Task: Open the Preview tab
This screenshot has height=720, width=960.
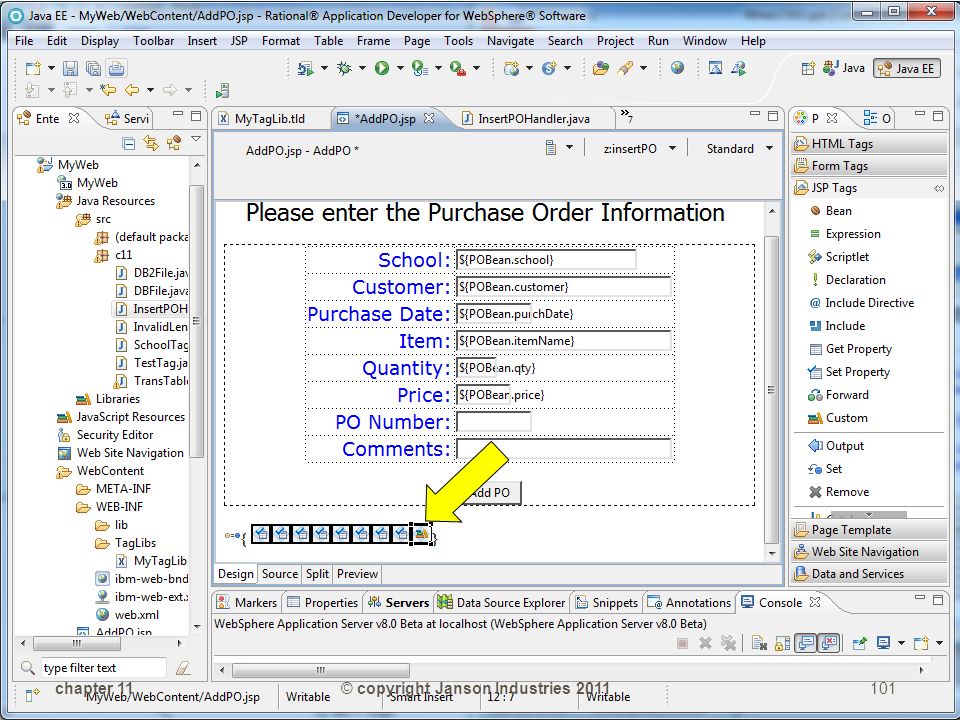Action: coord(358,574)
